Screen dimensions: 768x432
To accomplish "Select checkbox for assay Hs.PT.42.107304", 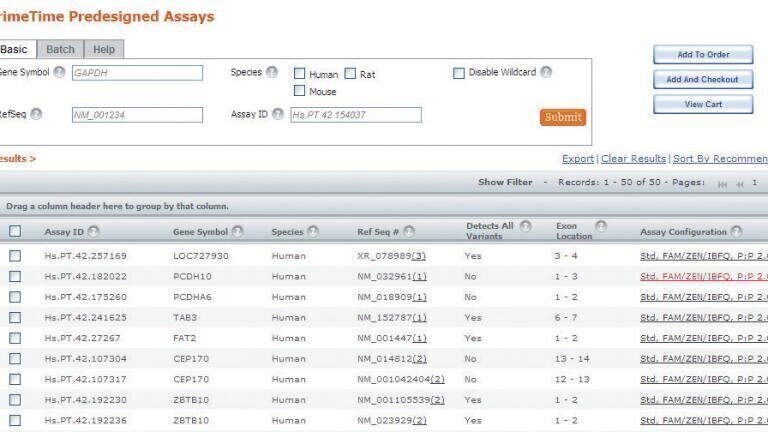I will [x=15, y=359].
